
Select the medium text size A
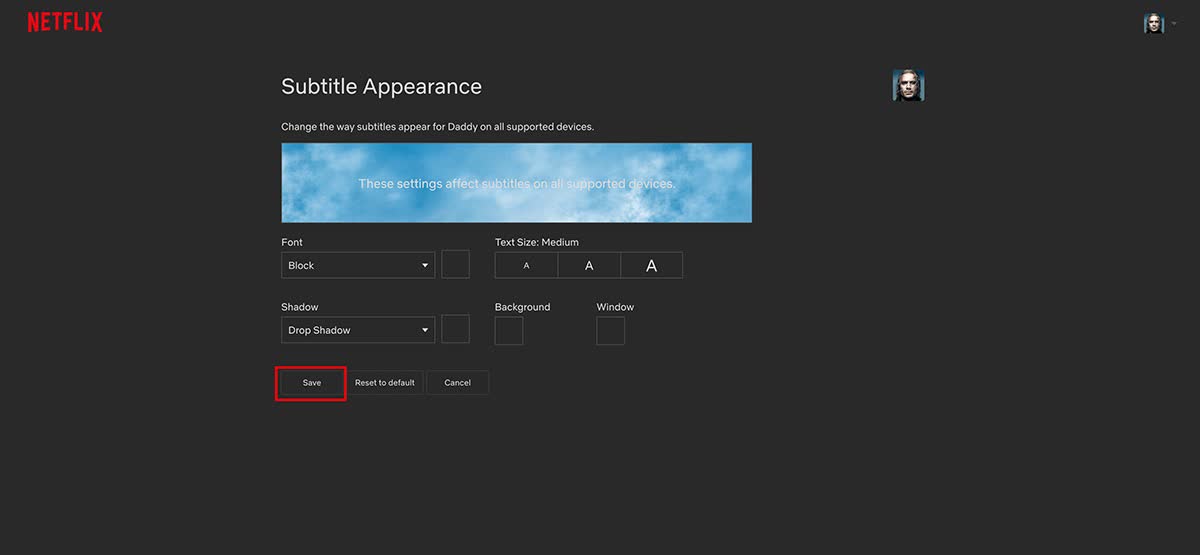589,265
